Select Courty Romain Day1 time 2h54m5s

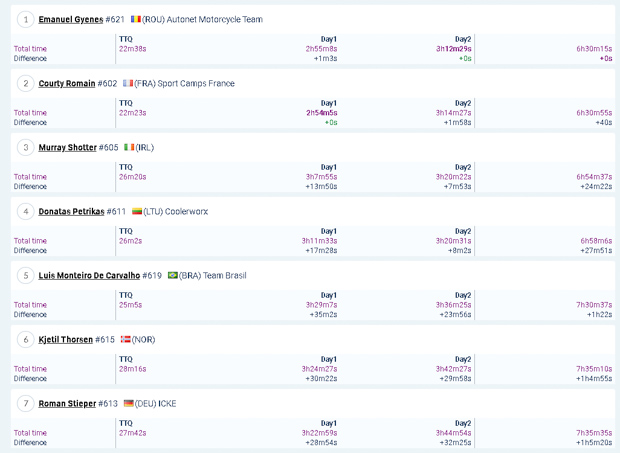click(321, 113)
